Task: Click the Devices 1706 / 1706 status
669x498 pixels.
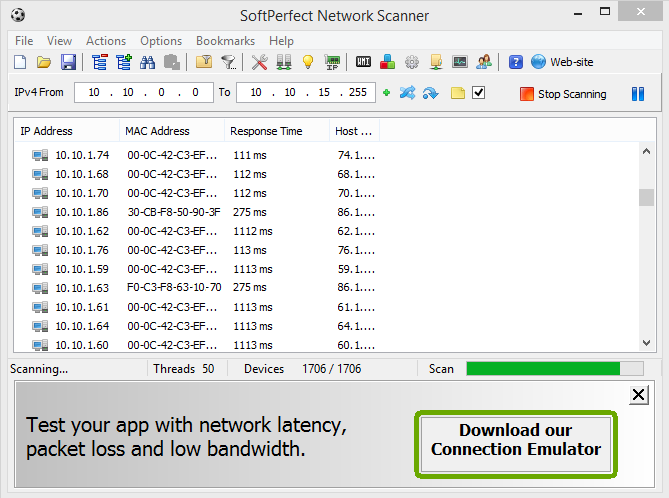Action: click(x=303, y=369)
